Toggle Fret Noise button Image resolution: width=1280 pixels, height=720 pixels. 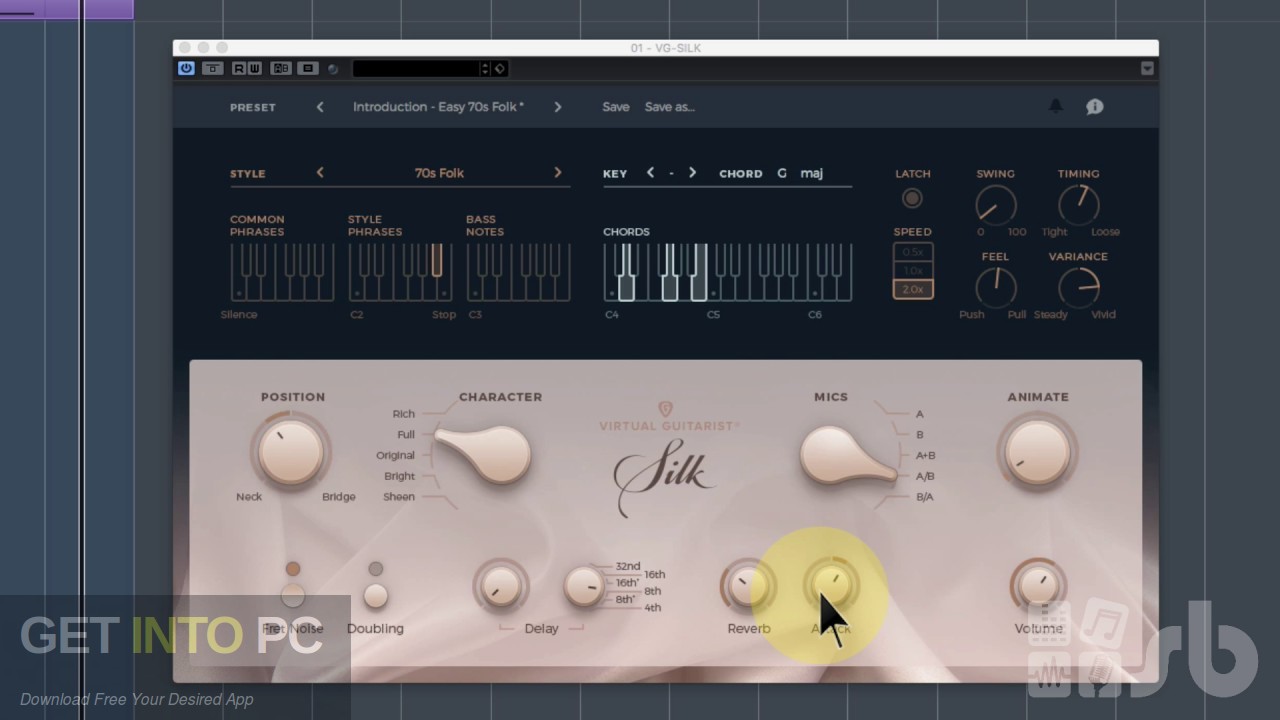point(292,596)
